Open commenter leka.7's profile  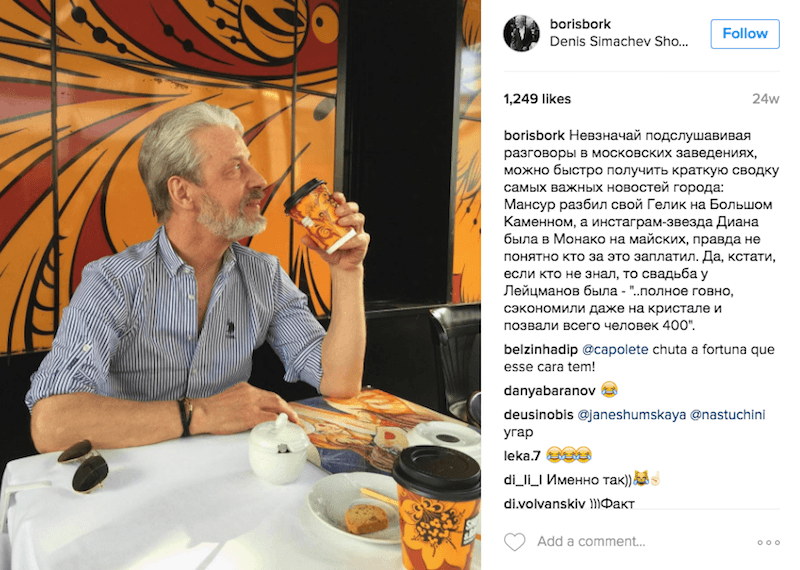click(522, 455)
